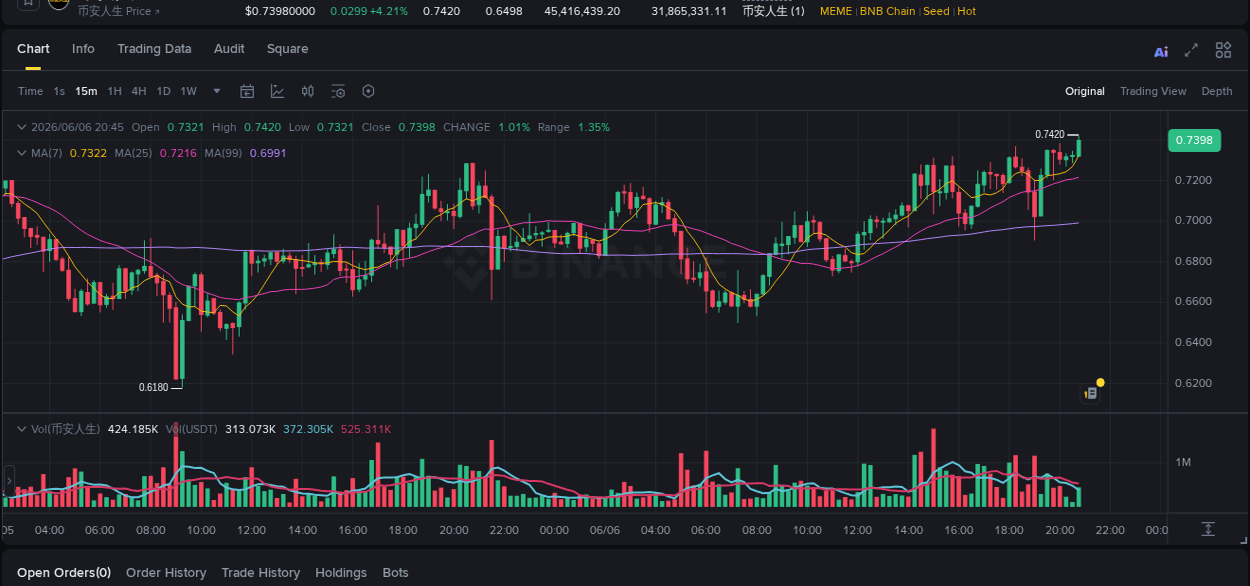1250x586 pixels.
Task: Click the BNB Chain tag link
Action: [x=888, y=11]
